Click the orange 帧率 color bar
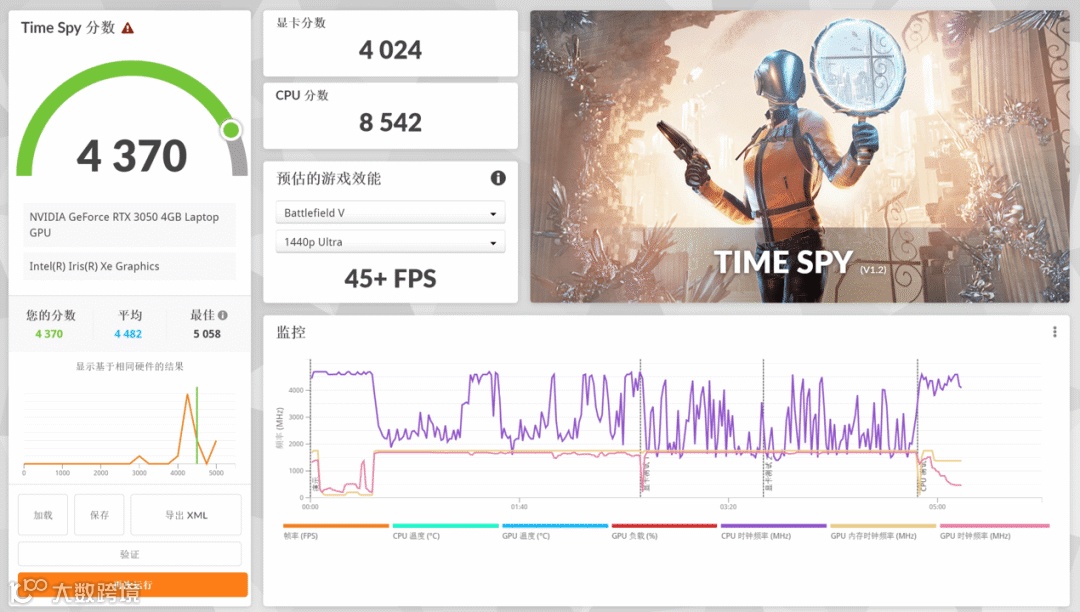 (x=336, y=525)
